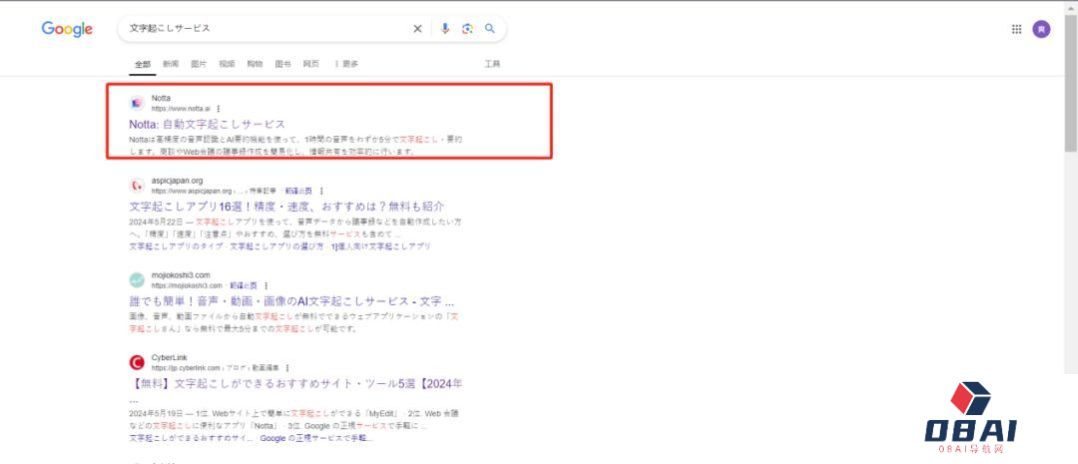Open three-dot menu for mojokoshi3 result
This screenshot has height=464, width=1078.
tap(266, 285)
